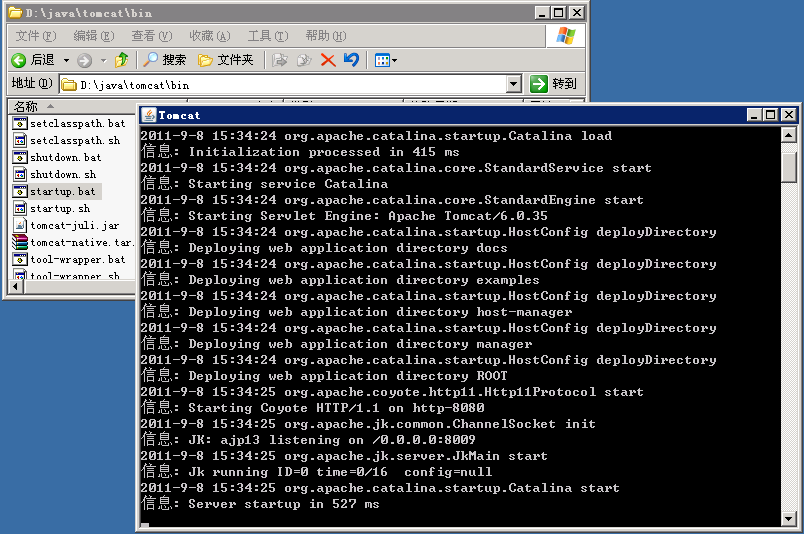Image resolution: width=804 pixels, height=534 pixels.
Task: Click the Copy To folder icon
Action: [x=304, y=60]
